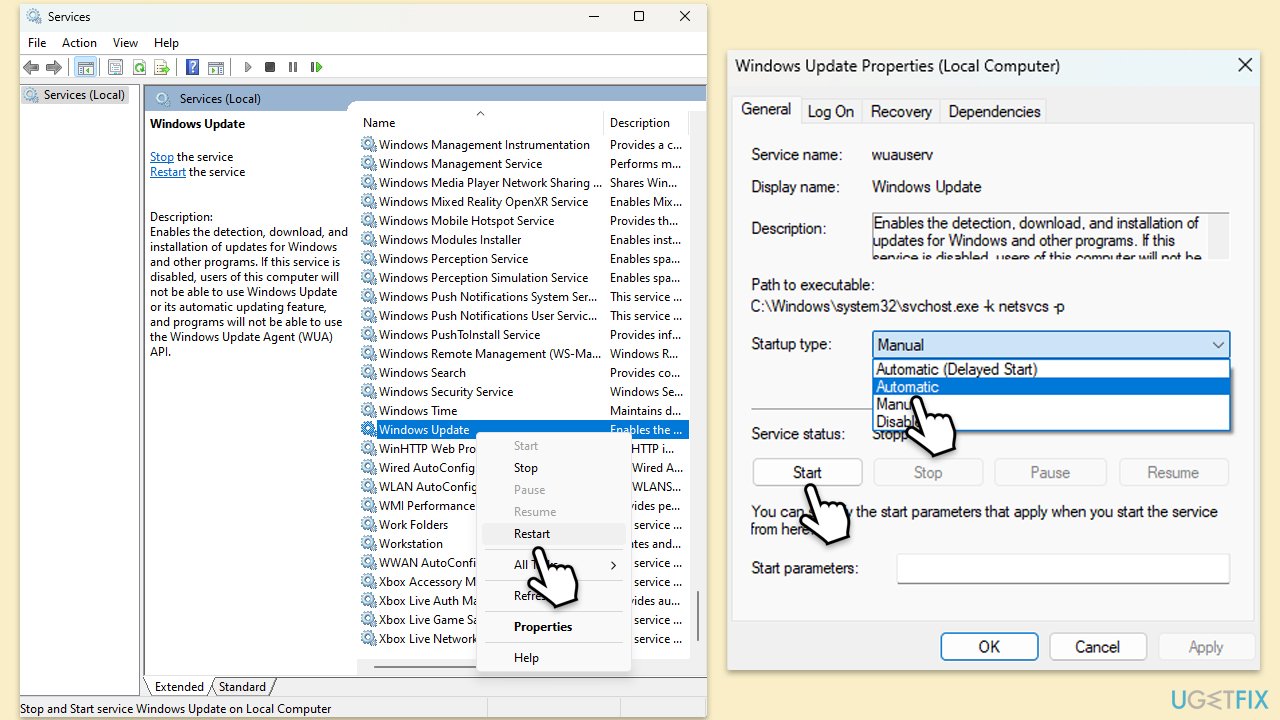
Task: Click the 'Restart the service' link
Action: pyautogui.click(x=168, y=172)
